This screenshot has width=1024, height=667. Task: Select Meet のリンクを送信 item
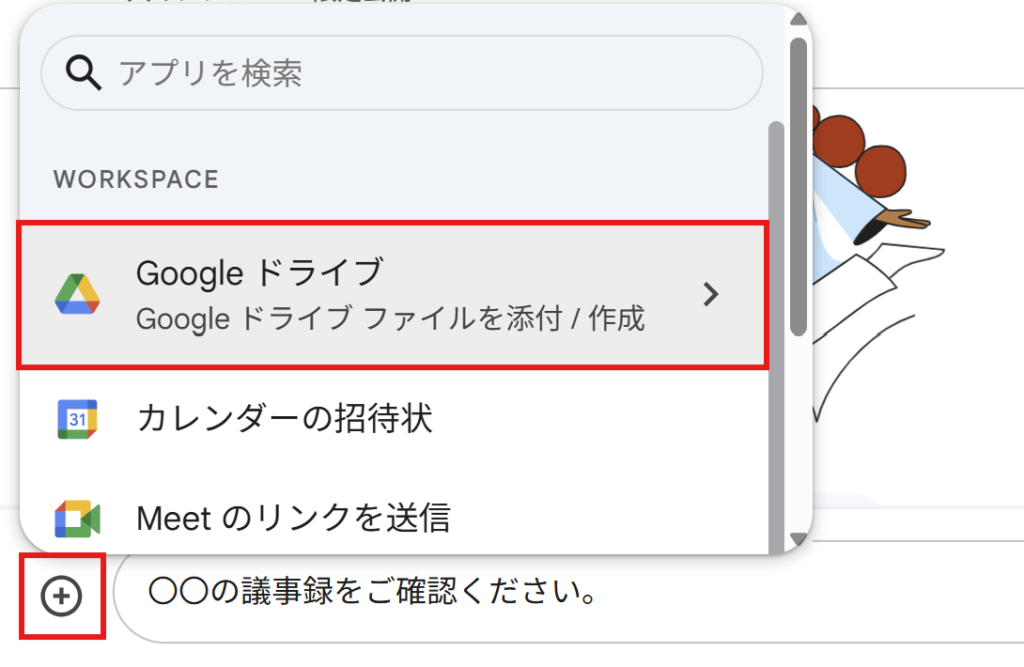[392, 519]
